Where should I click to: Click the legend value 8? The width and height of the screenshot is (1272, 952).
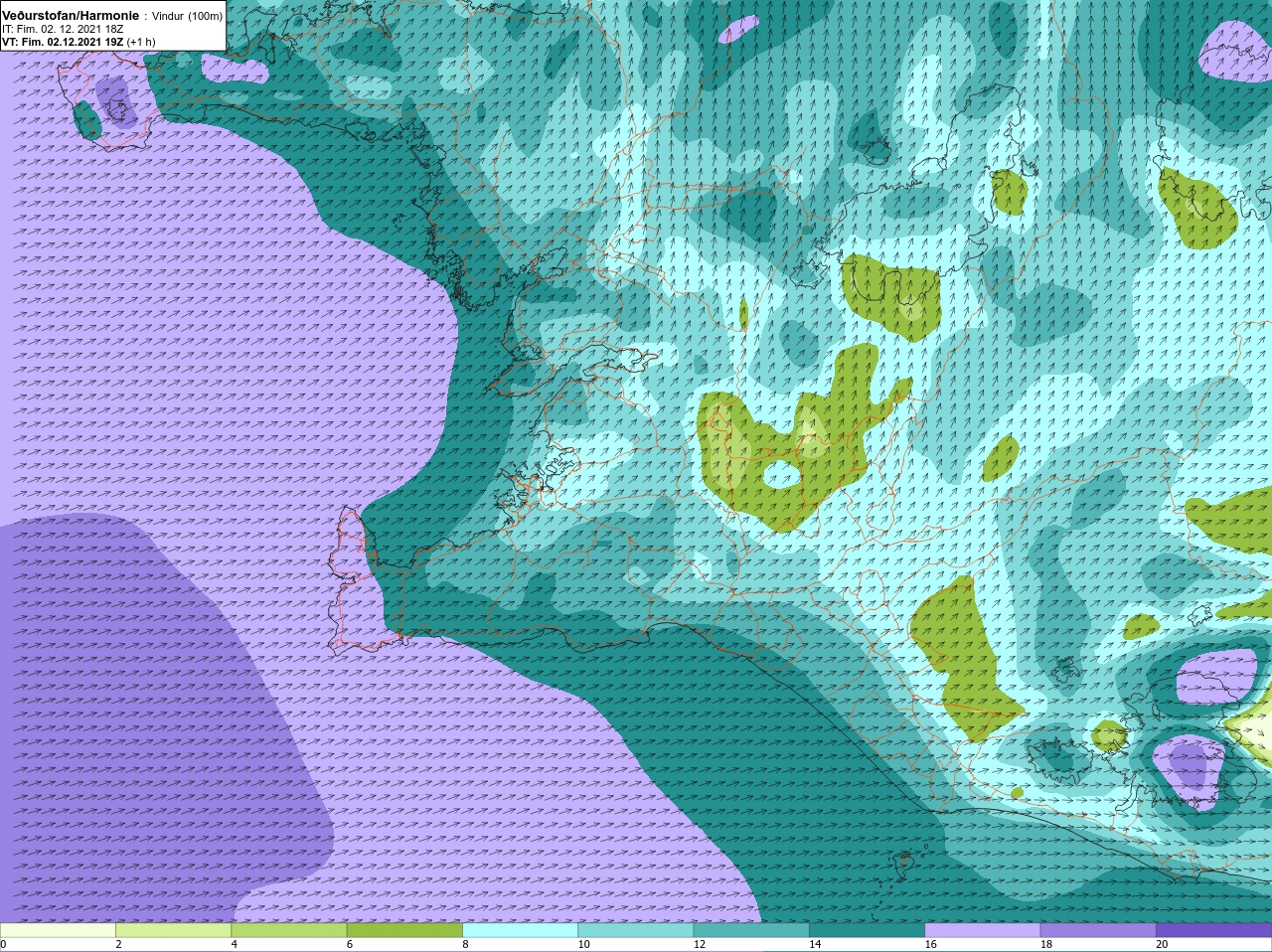point(465,945)
